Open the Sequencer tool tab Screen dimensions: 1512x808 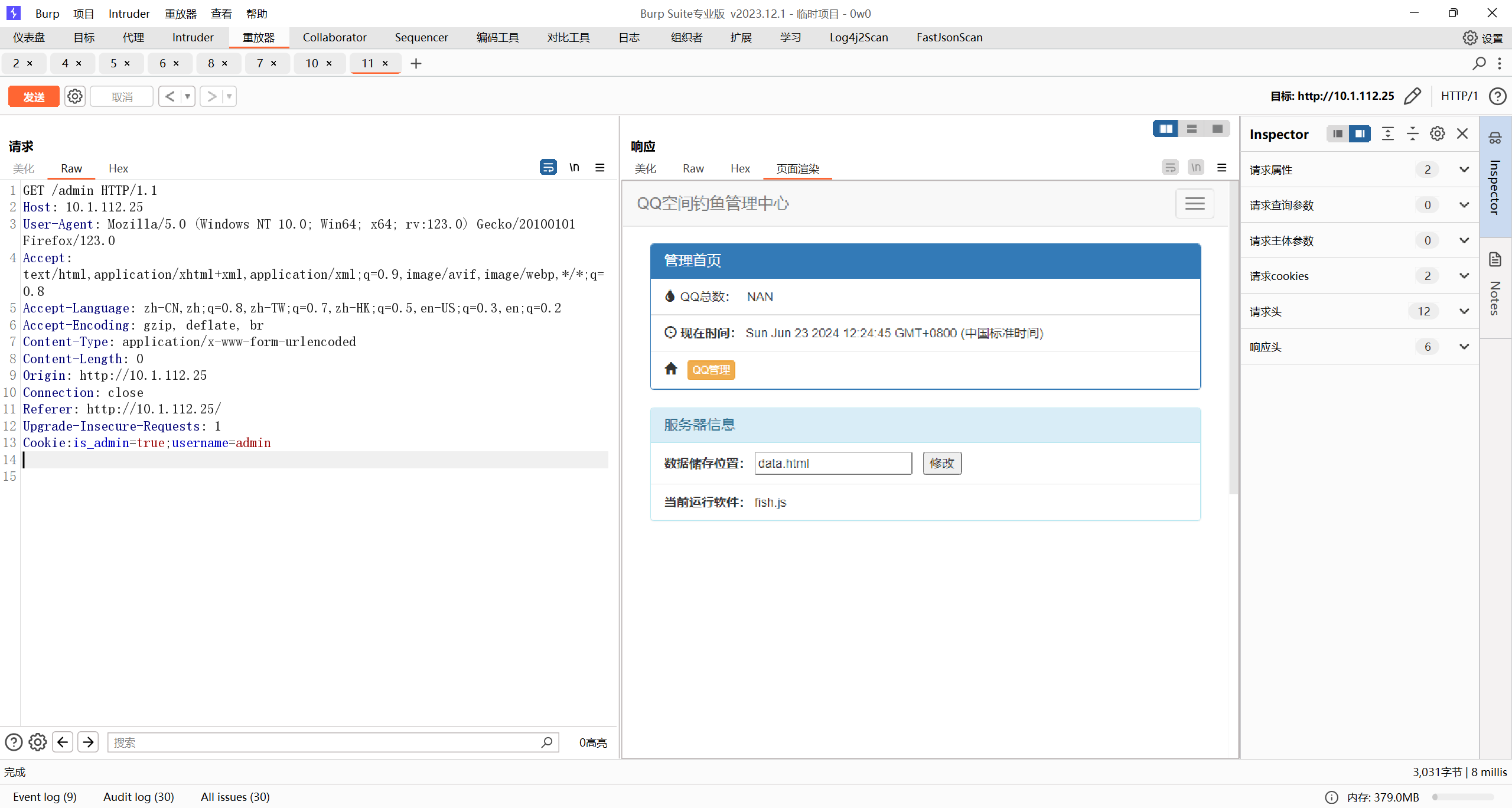click(421, 37)
